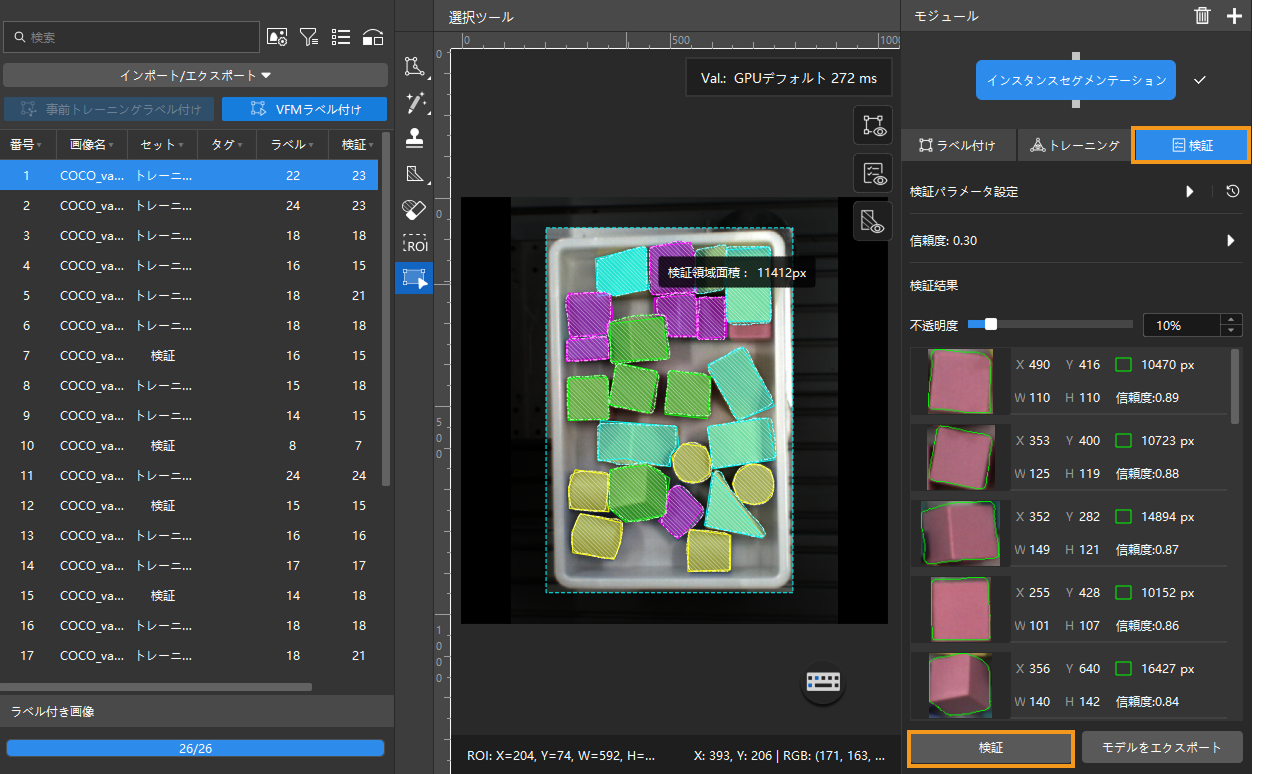Screen dimensions: 1268x774
Task: Switch to the トレーニング tab
Action: [1074, 145]
